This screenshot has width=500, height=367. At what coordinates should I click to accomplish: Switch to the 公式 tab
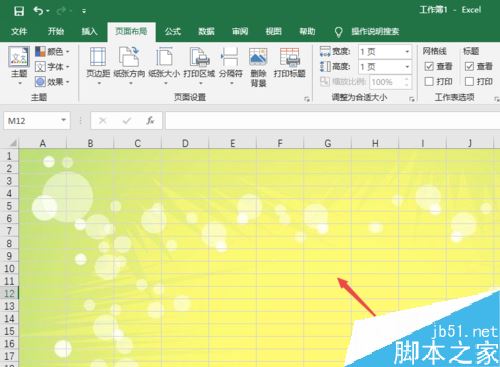(x=173, y=32)
